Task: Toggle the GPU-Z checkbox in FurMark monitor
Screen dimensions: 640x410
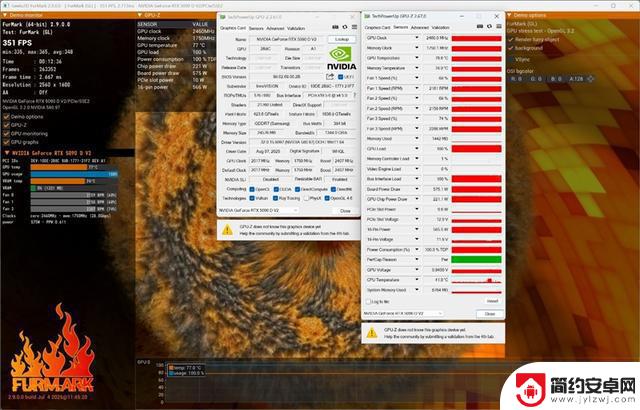Action: tap(6, 125)
